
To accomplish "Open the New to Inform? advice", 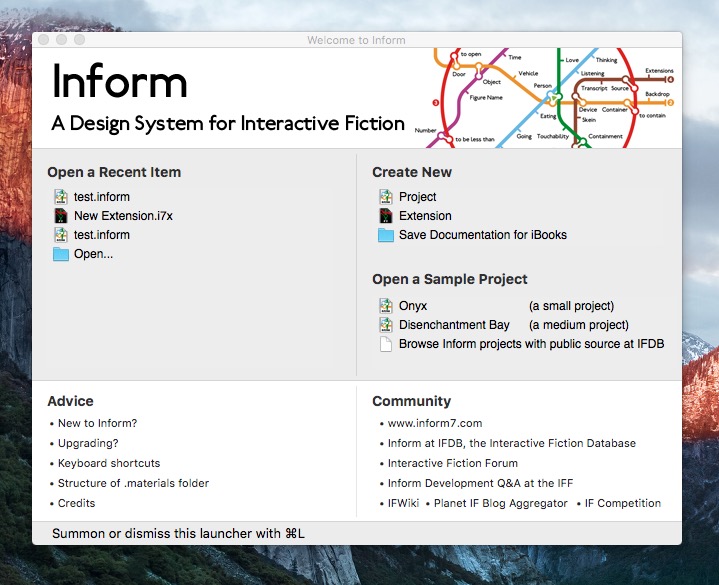I will click(97, 423).
